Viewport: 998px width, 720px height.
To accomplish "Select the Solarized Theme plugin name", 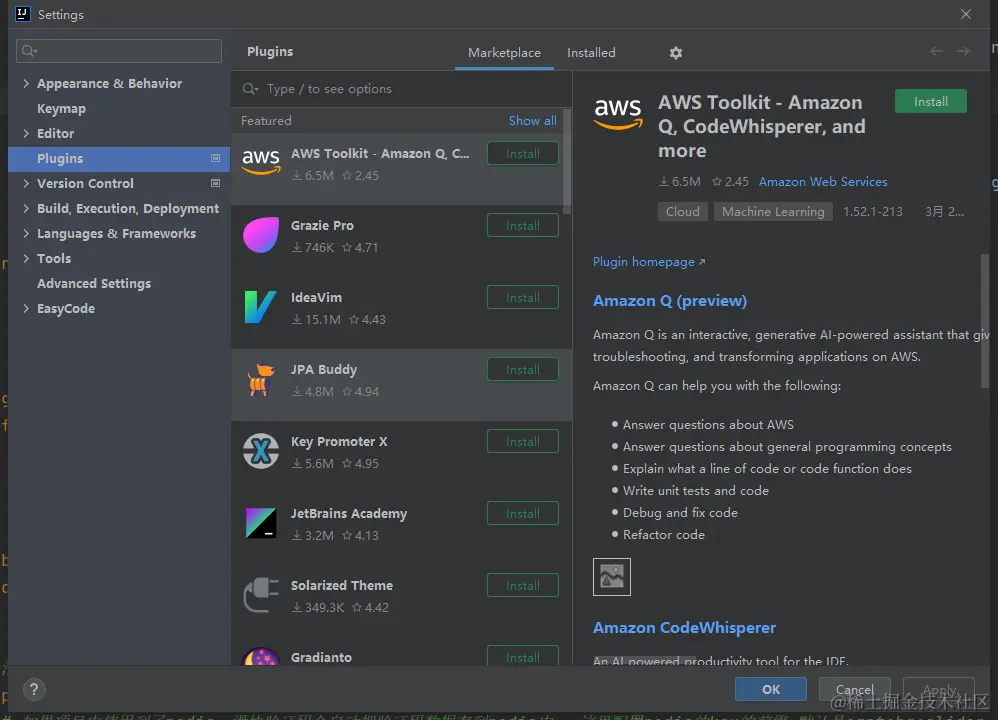I will pos(342,585).
